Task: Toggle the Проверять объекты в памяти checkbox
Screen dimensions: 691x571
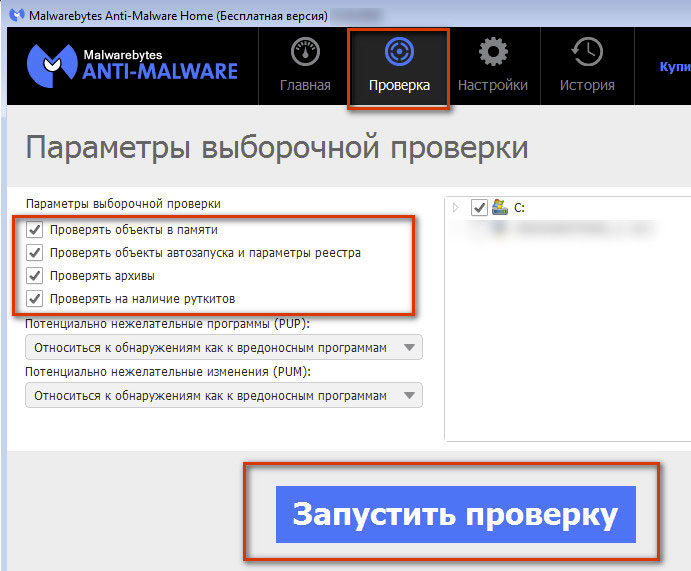Action: coord(36,230)
